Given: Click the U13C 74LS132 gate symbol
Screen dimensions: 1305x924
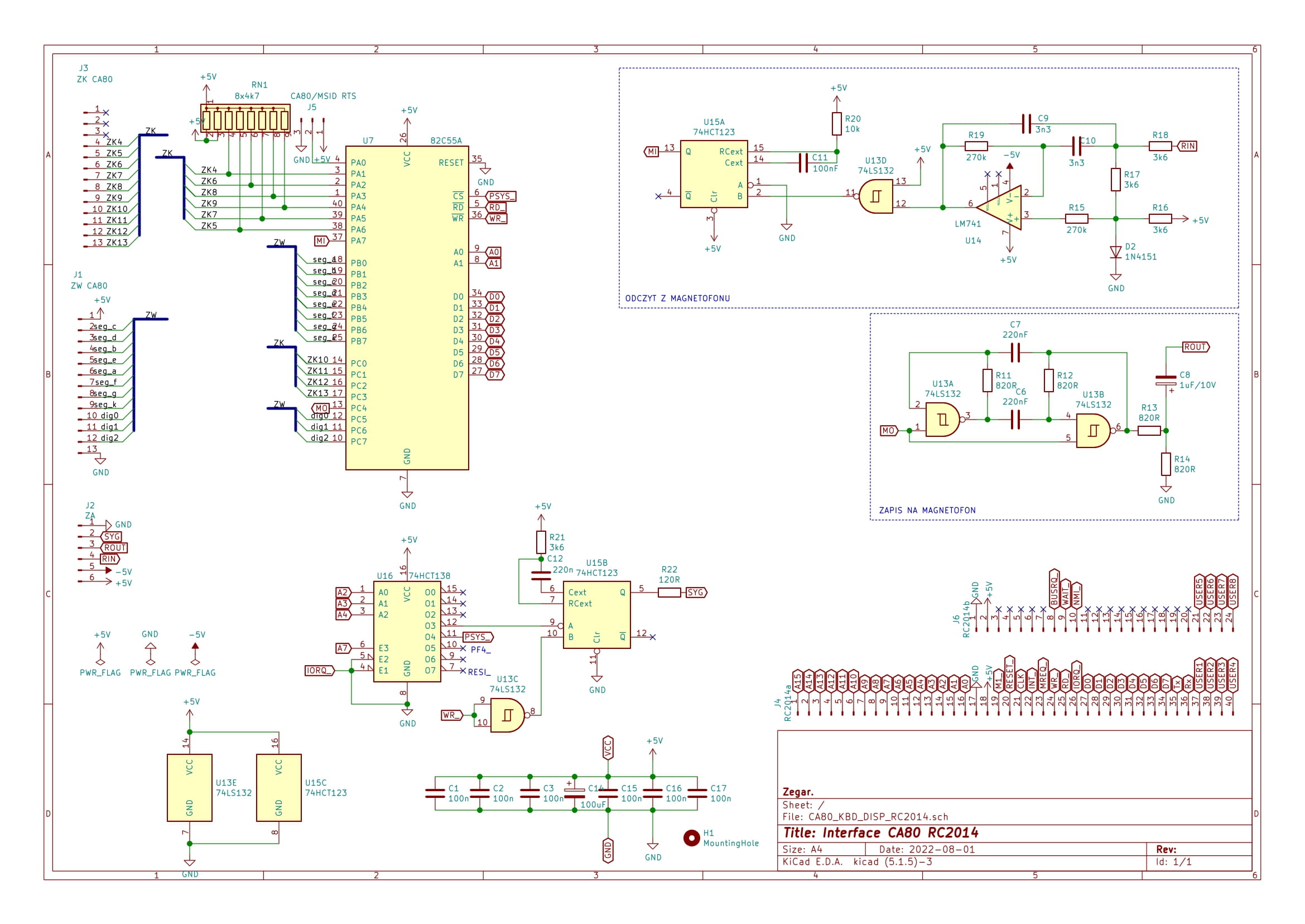Looking at the screenshot, I should click(506, 715).
